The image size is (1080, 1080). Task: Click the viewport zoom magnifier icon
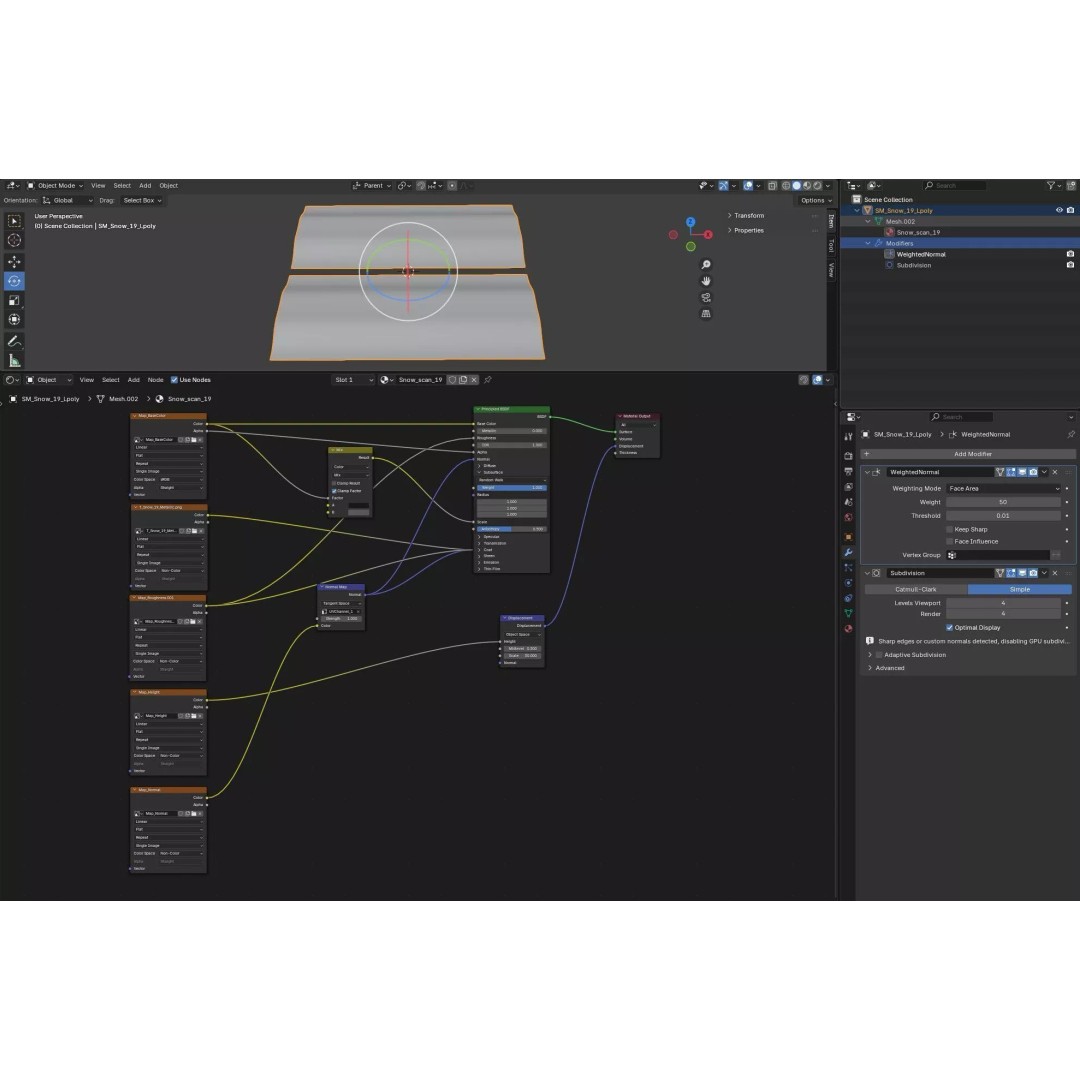(706, 264)
